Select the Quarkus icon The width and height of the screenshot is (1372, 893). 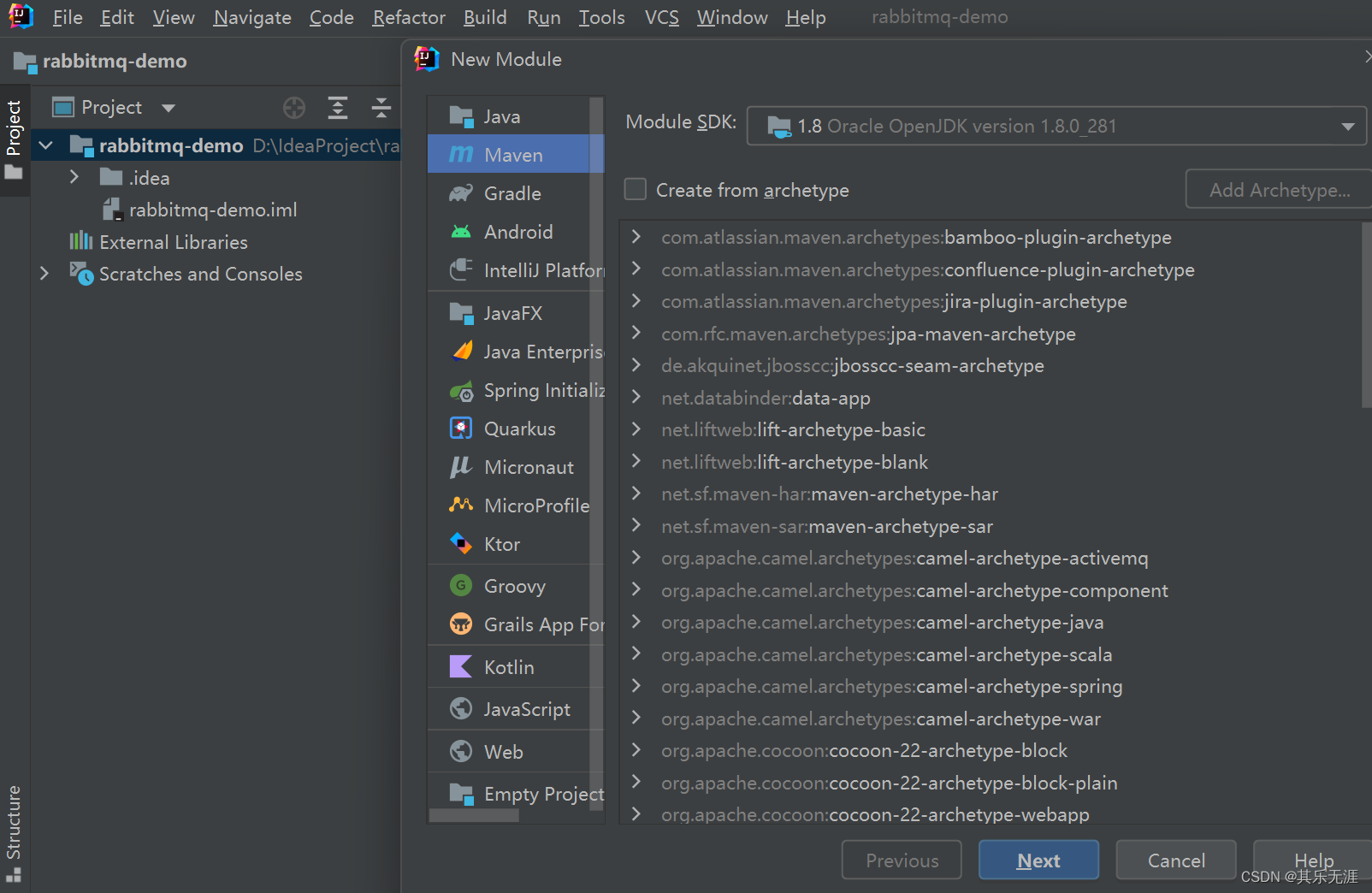coord(461,429)
